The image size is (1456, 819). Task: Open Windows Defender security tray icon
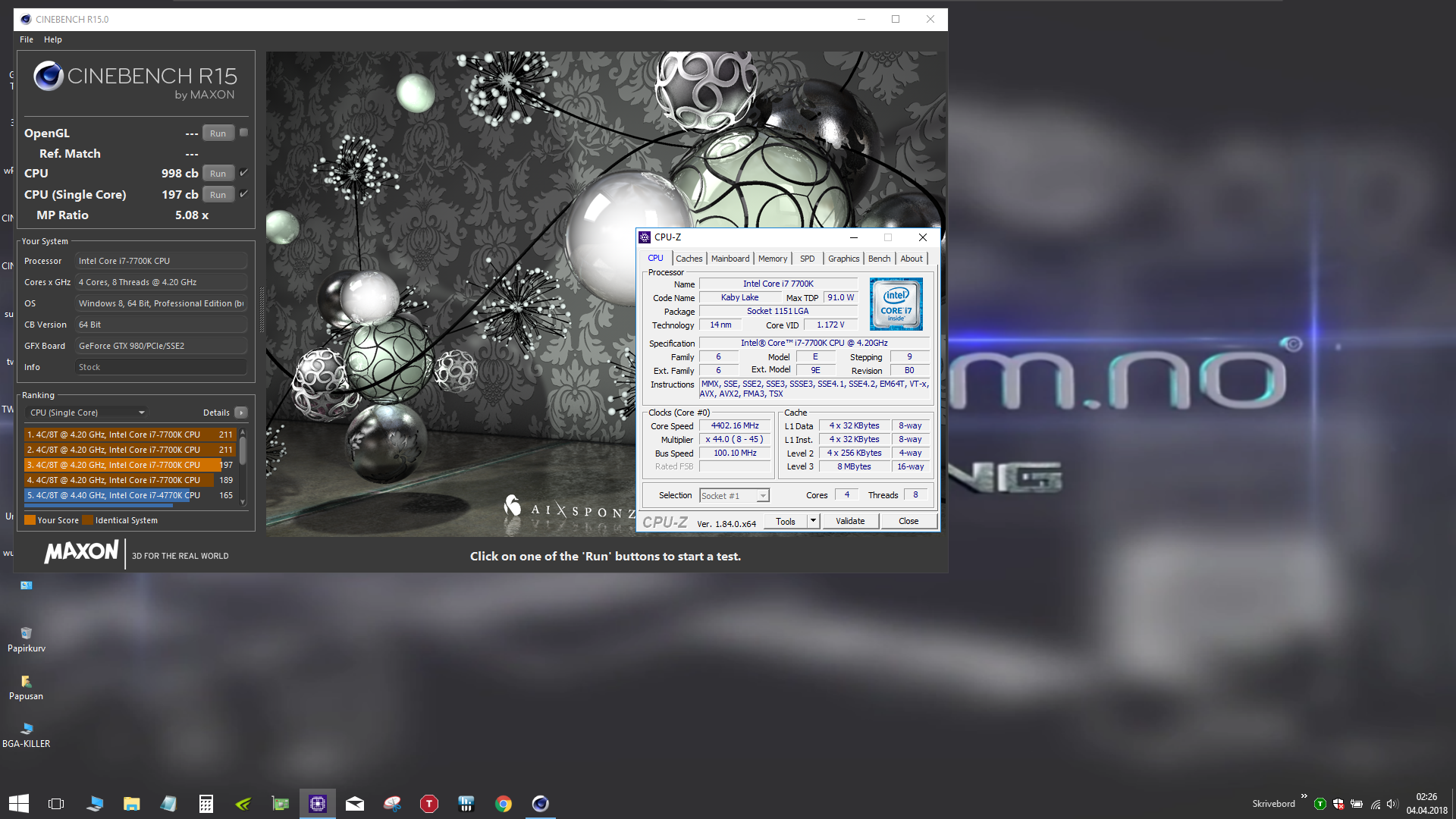tap(1338, 804)
